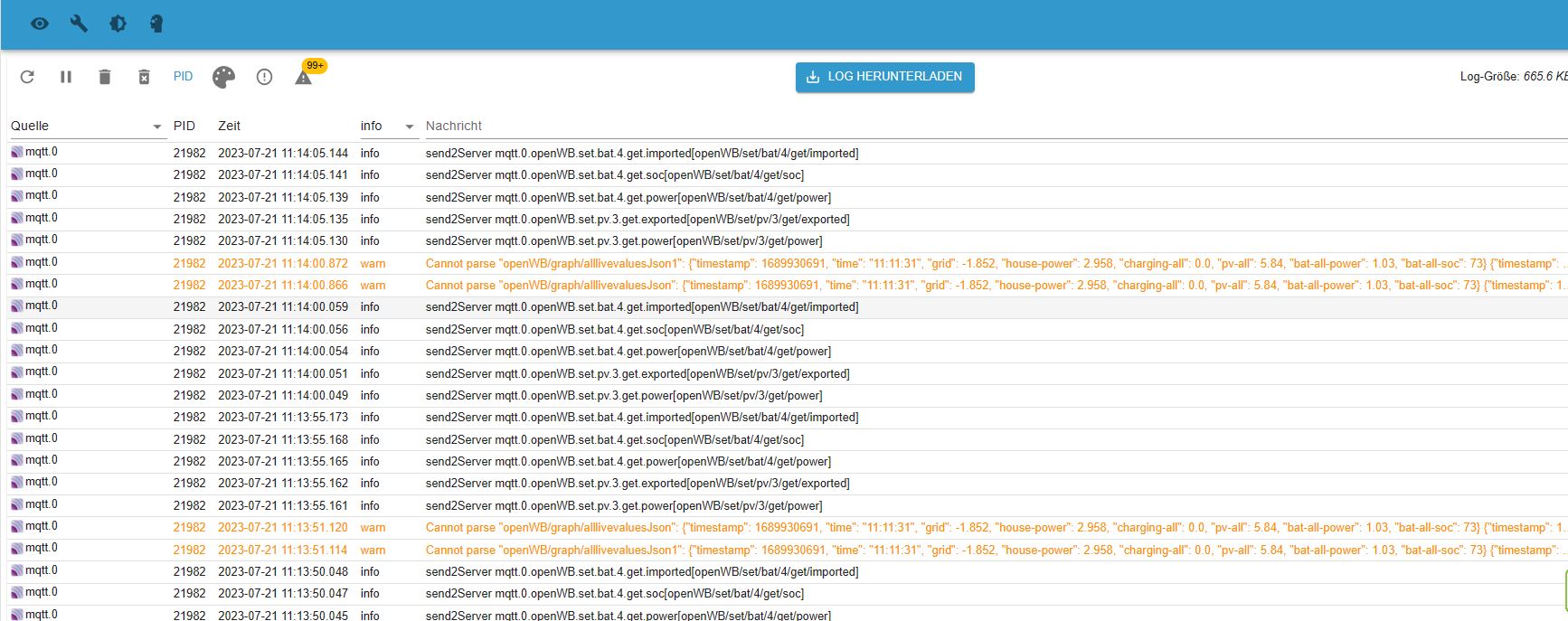Click the LOG HERUNTERLADEN button
1568x621 pixels.
(885, 77)
